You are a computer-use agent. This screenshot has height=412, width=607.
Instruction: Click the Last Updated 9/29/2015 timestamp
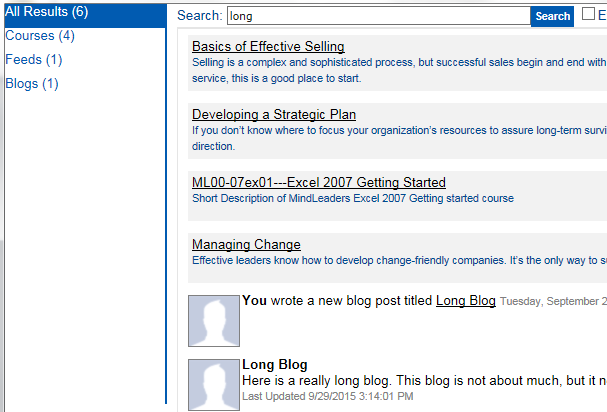point(327,397)
